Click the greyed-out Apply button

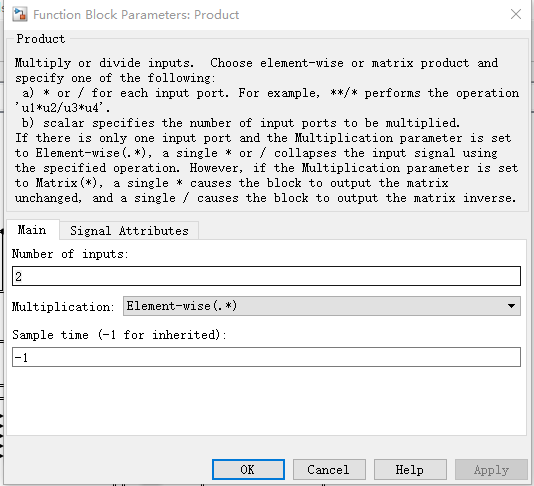point(491,469)
